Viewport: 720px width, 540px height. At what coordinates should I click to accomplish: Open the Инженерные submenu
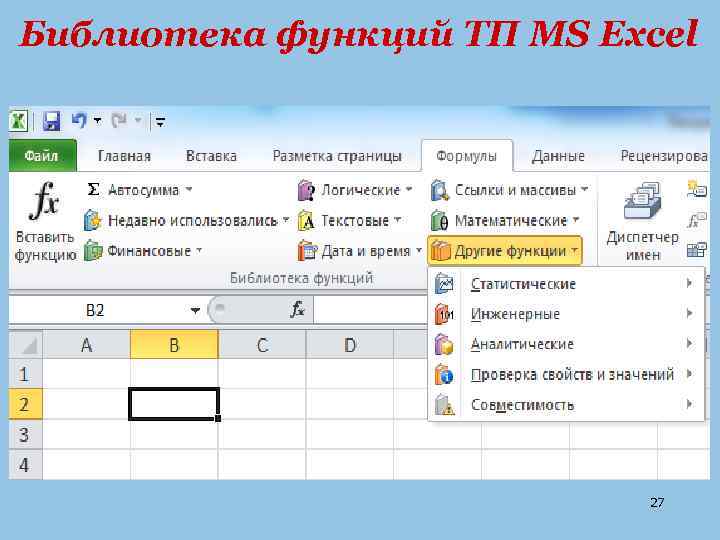pyautogui.click(x=566, y=314)
